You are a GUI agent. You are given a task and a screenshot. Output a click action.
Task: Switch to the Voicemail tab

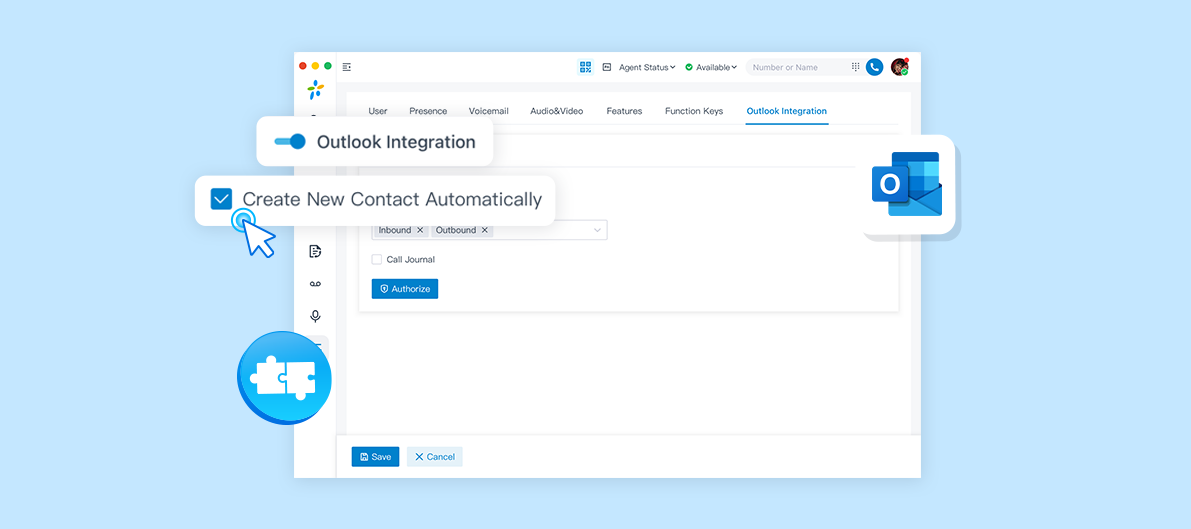tap(489, 111)
